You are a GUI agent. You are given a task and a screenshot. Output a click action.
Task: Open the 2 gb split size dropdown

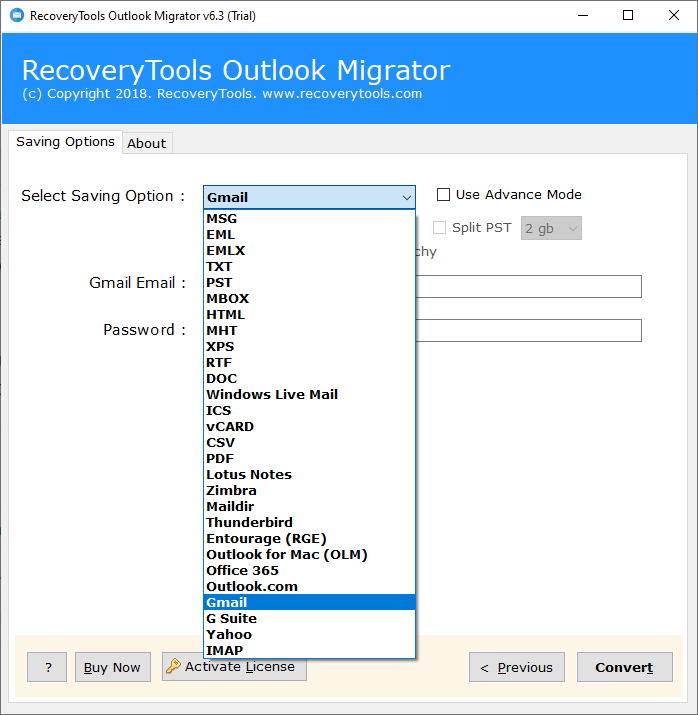coord(551,228)
